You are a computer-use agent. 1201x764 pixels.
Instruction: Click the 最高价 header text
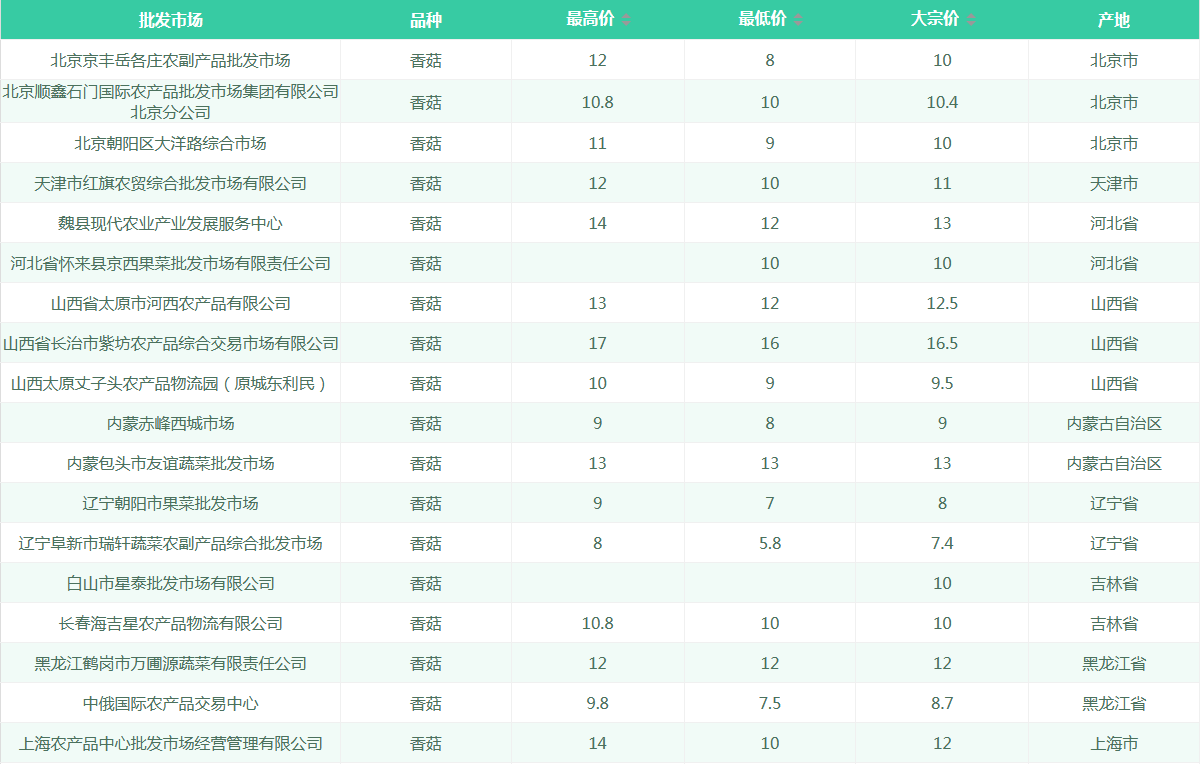[x=590, y=20]
